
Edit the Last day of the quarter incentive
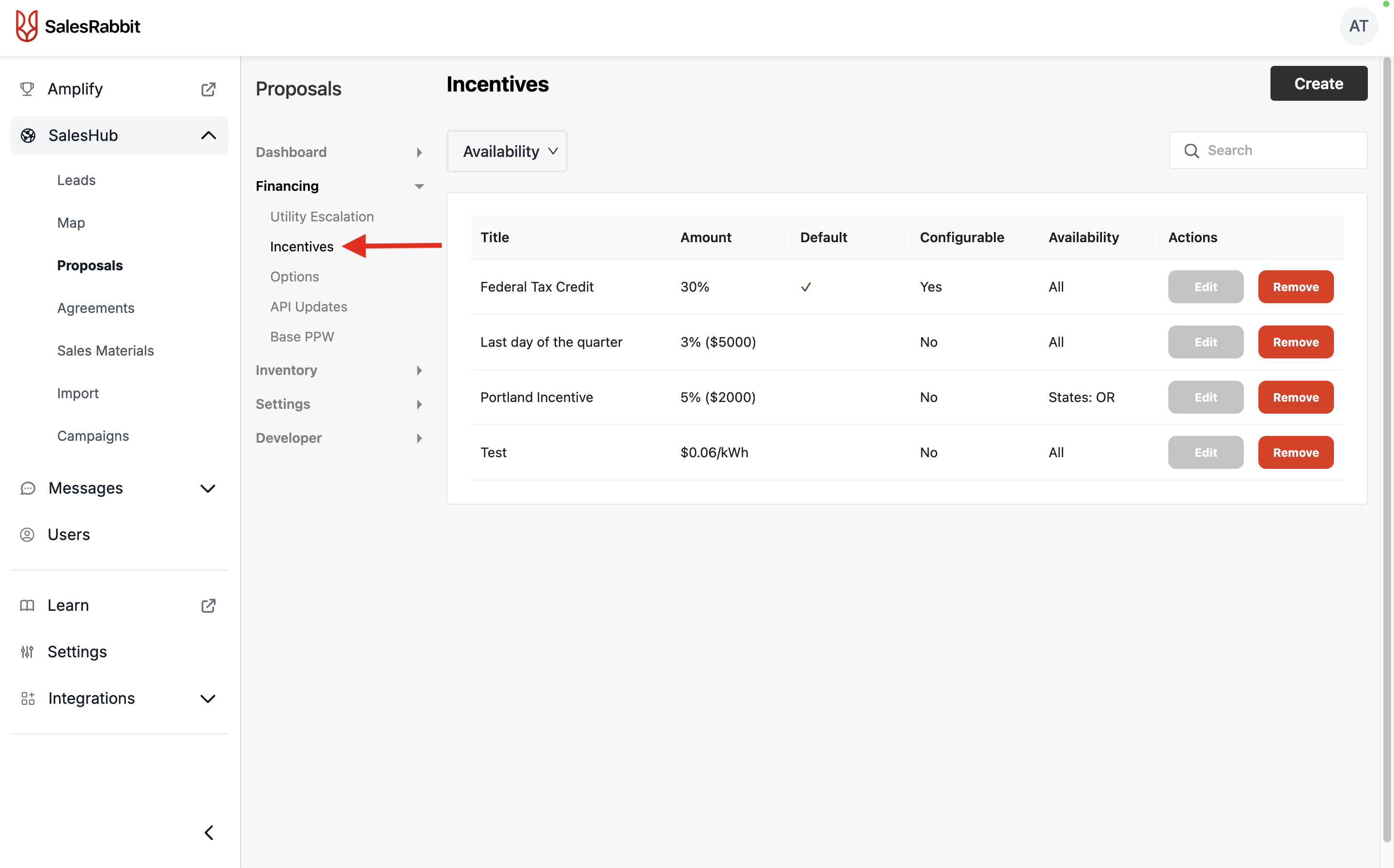[1205, 342]
